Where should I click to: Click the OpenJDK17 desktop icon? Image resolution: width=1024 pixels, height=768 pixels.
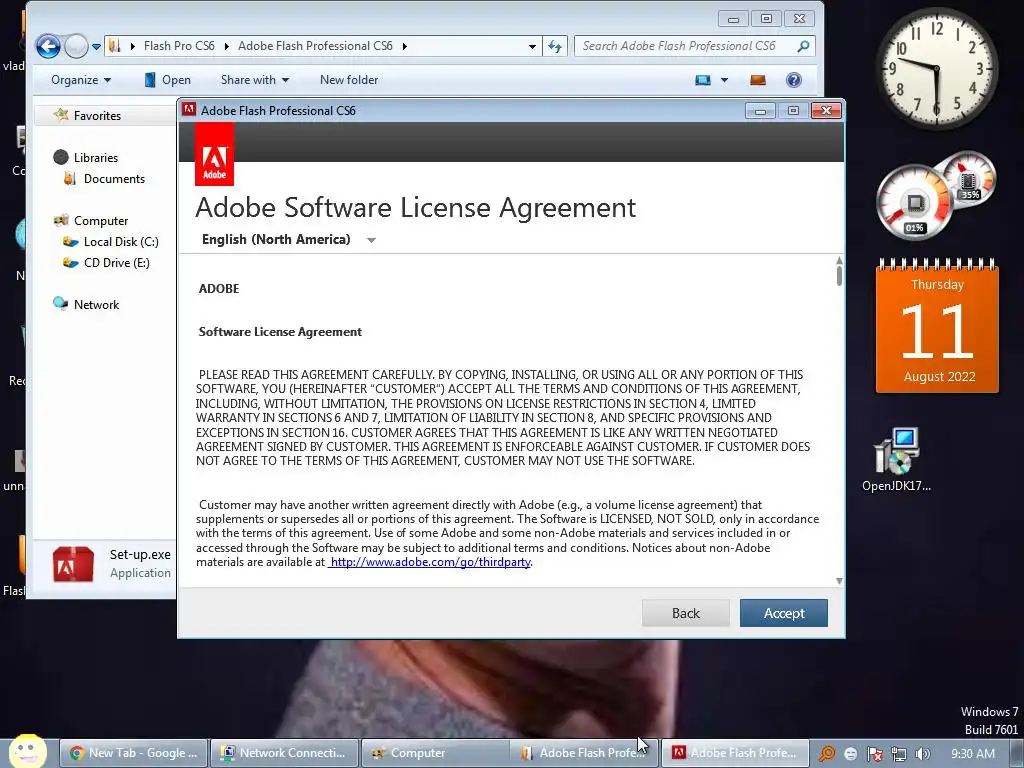897,459
